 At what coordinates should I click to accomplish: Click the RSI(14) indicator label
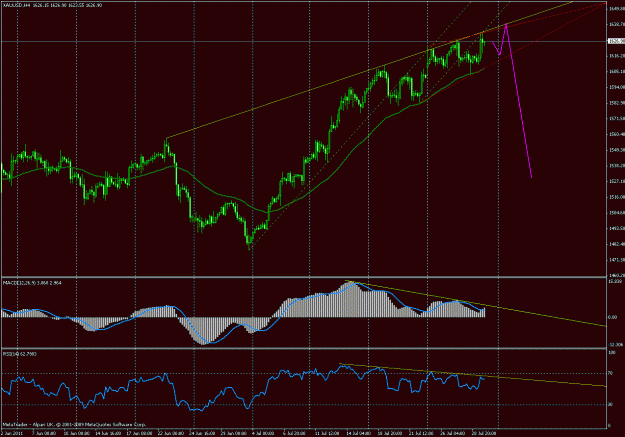20,354
